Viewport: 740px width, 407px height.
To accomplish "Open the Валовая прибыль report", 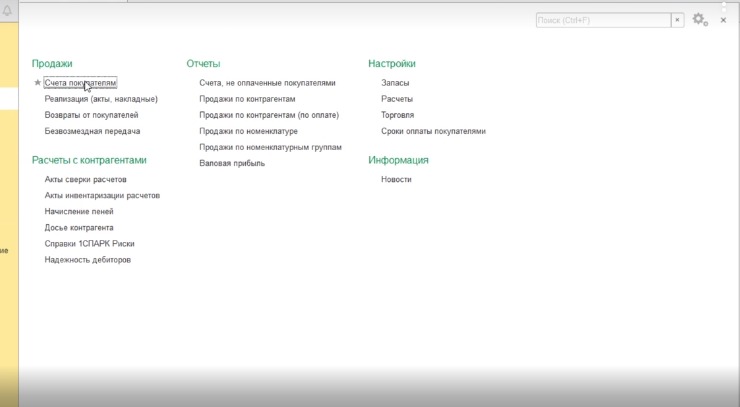I will click(x=232, y=163).
